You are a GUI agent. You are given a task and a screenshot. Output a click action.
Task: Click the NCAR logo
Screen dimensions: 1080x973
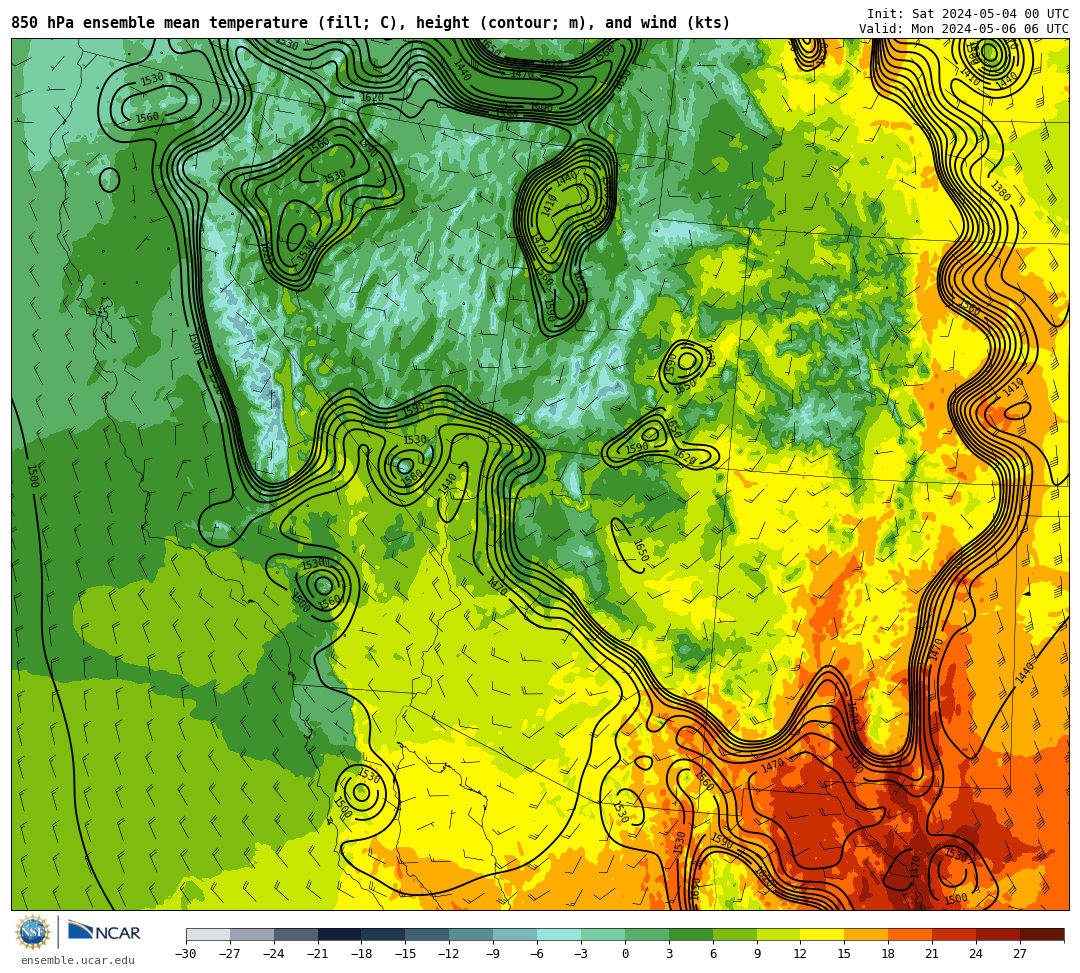pyautogui.click(x=105, y=932)
